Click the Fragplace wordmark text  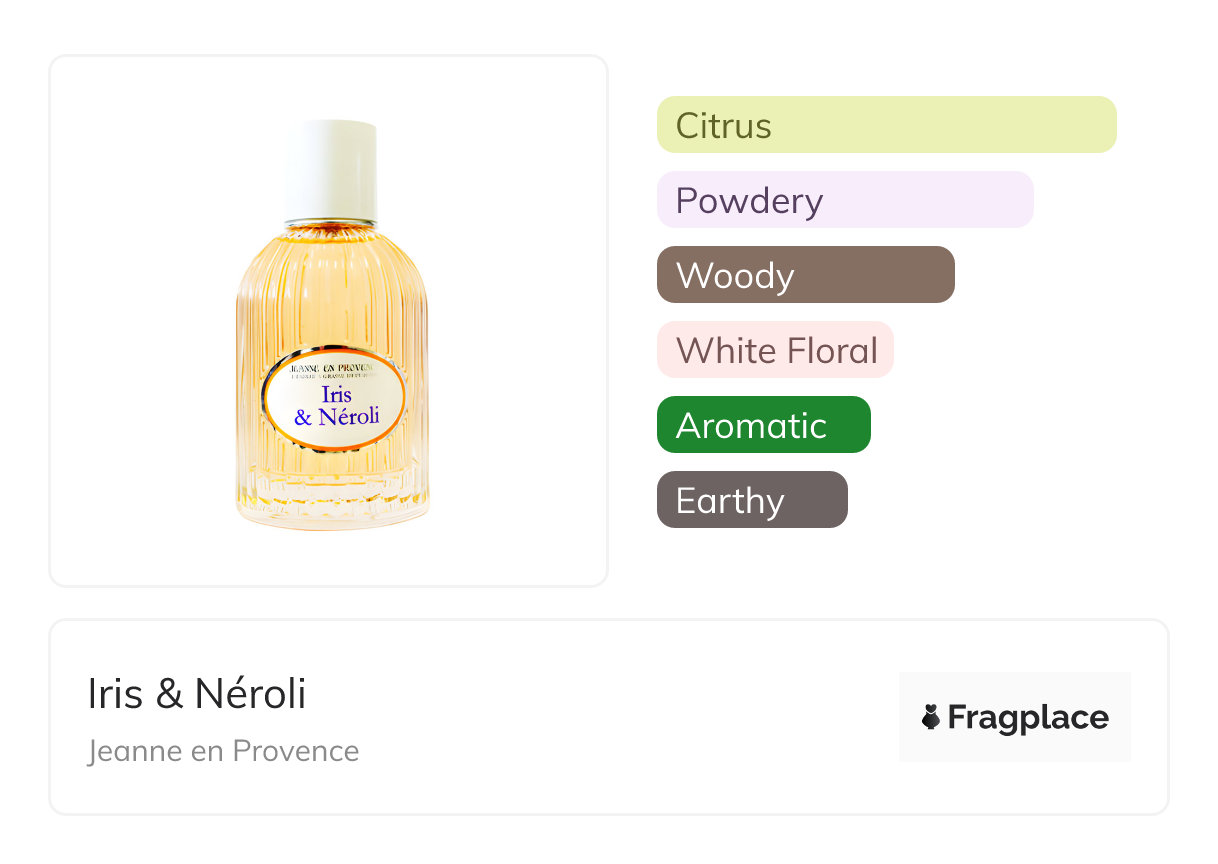point(1028,717)
